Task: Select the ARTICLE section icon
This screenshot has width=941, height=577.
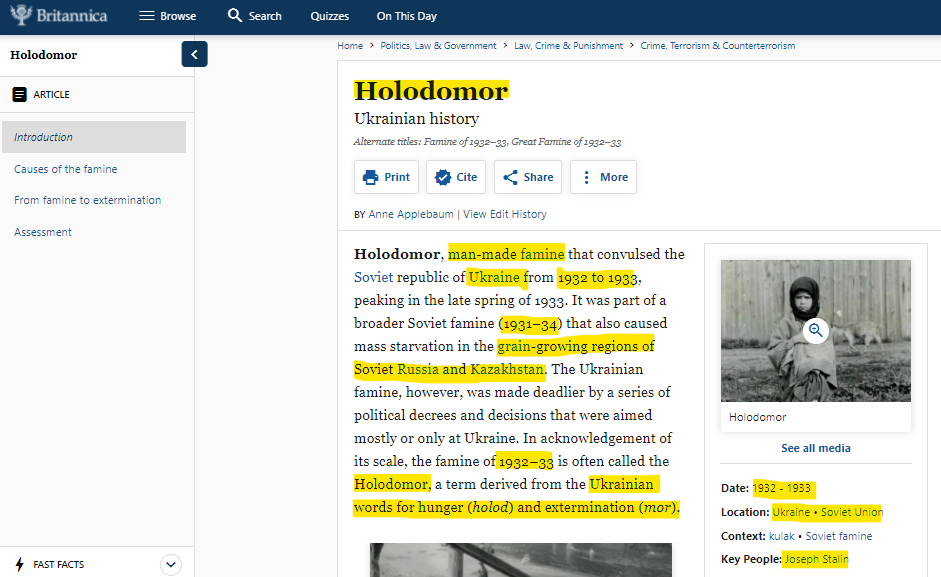Action: pyautogui.click(x=19, y=94)
